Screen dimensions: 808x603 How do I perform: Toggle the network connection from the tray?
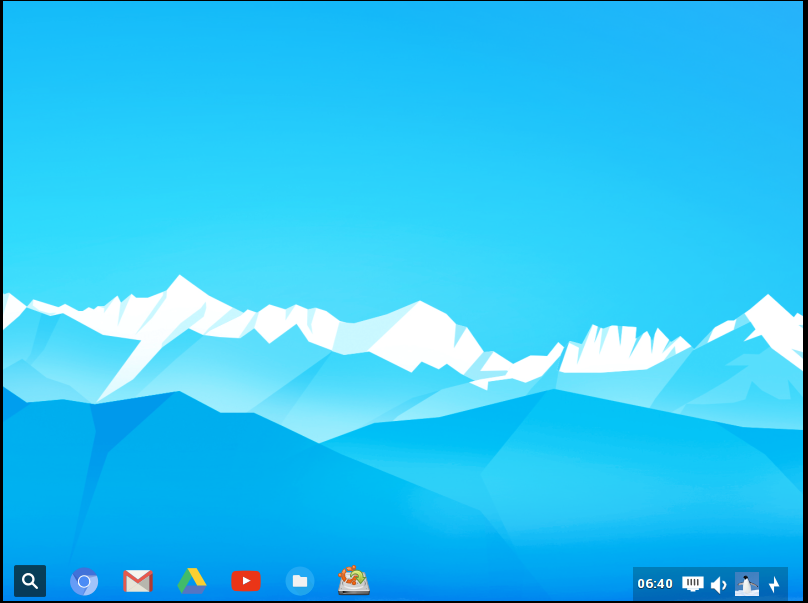coord(692,582)
